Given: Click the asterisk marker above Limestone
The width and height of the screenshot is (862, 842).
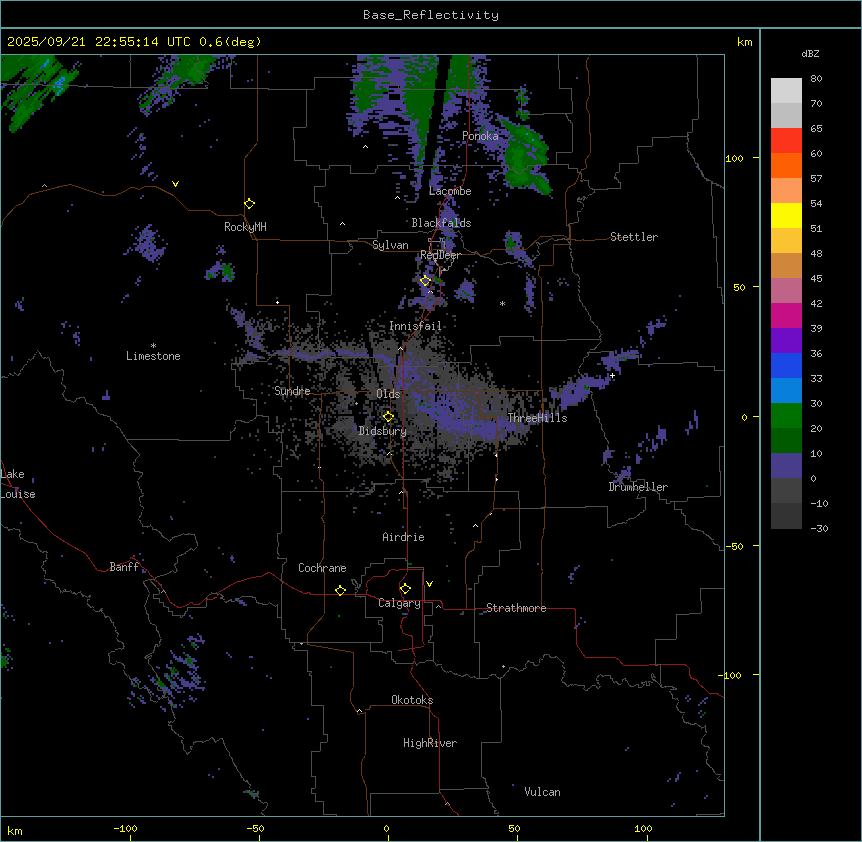Looking at the screenshot, I should 153,345.
